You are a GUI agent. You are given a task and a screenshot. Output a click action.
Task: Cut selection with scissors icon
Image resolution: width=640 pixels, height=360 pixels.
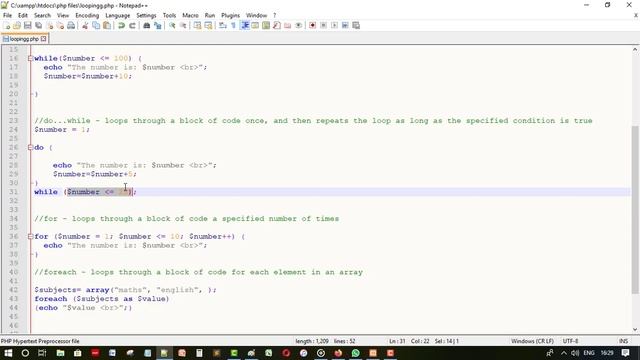tap(85, 25)
